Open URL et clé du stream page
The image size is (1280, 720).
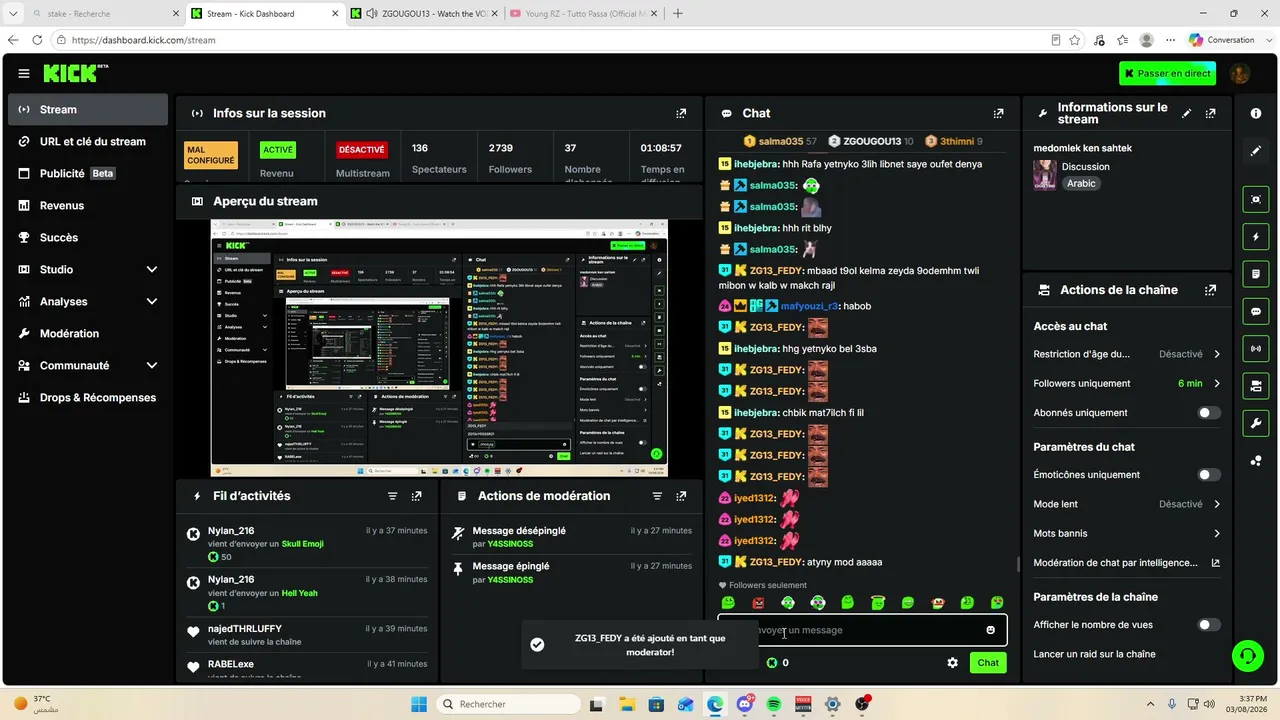[x=88, y=142]
